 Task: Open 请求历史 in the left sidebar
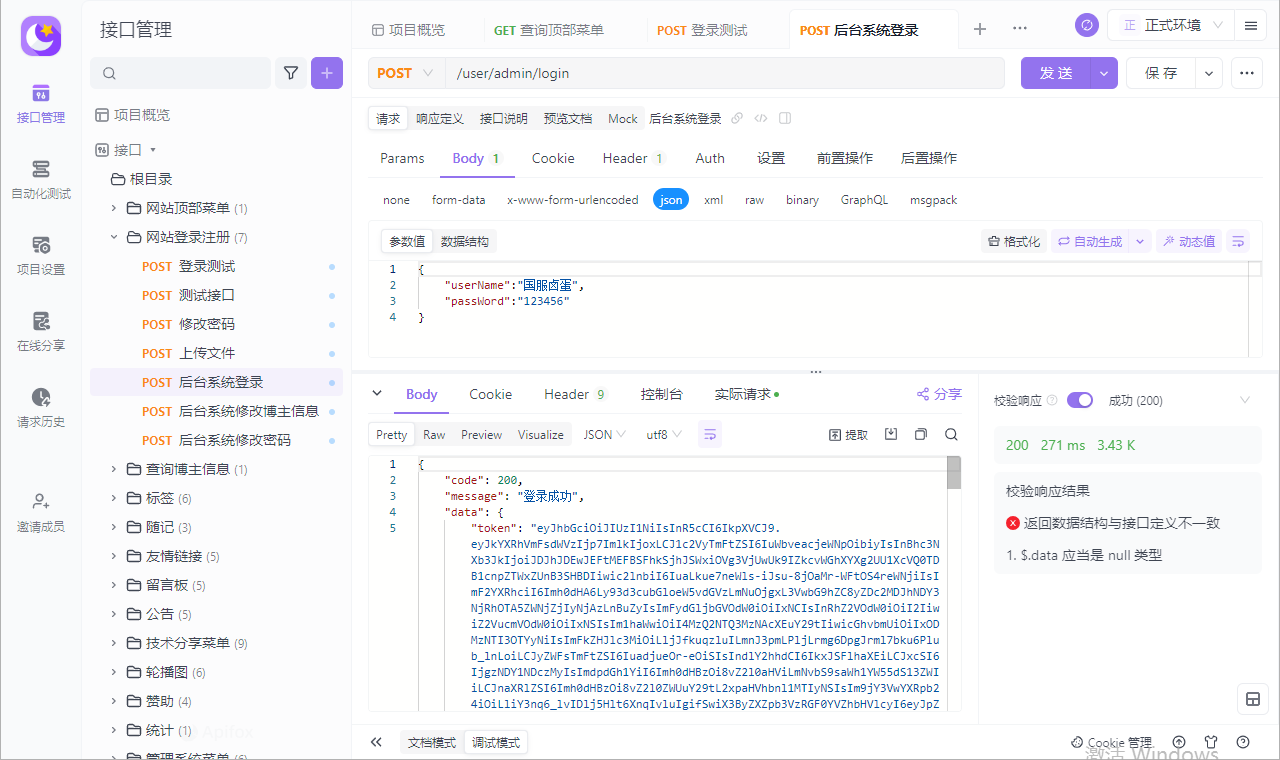(41, 408)
